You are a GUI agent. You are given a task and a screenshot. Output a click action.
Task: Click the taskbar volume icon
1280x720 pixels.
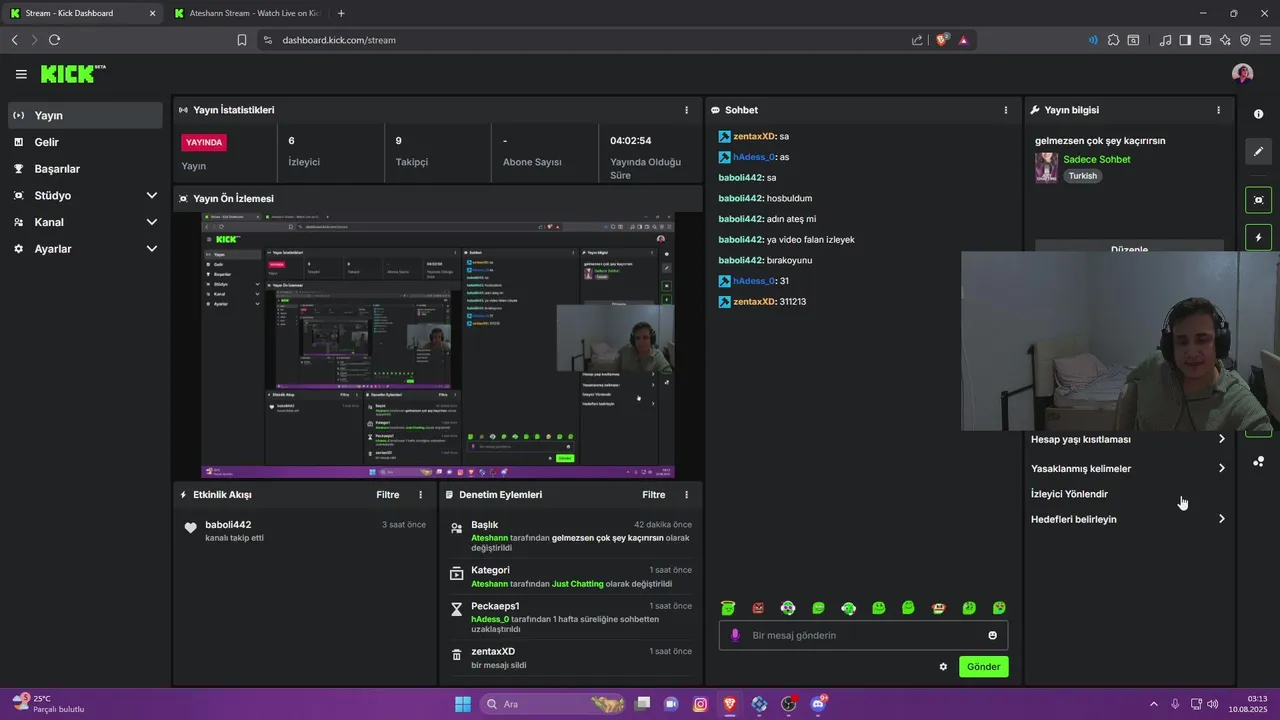(x=1213, y=704)
